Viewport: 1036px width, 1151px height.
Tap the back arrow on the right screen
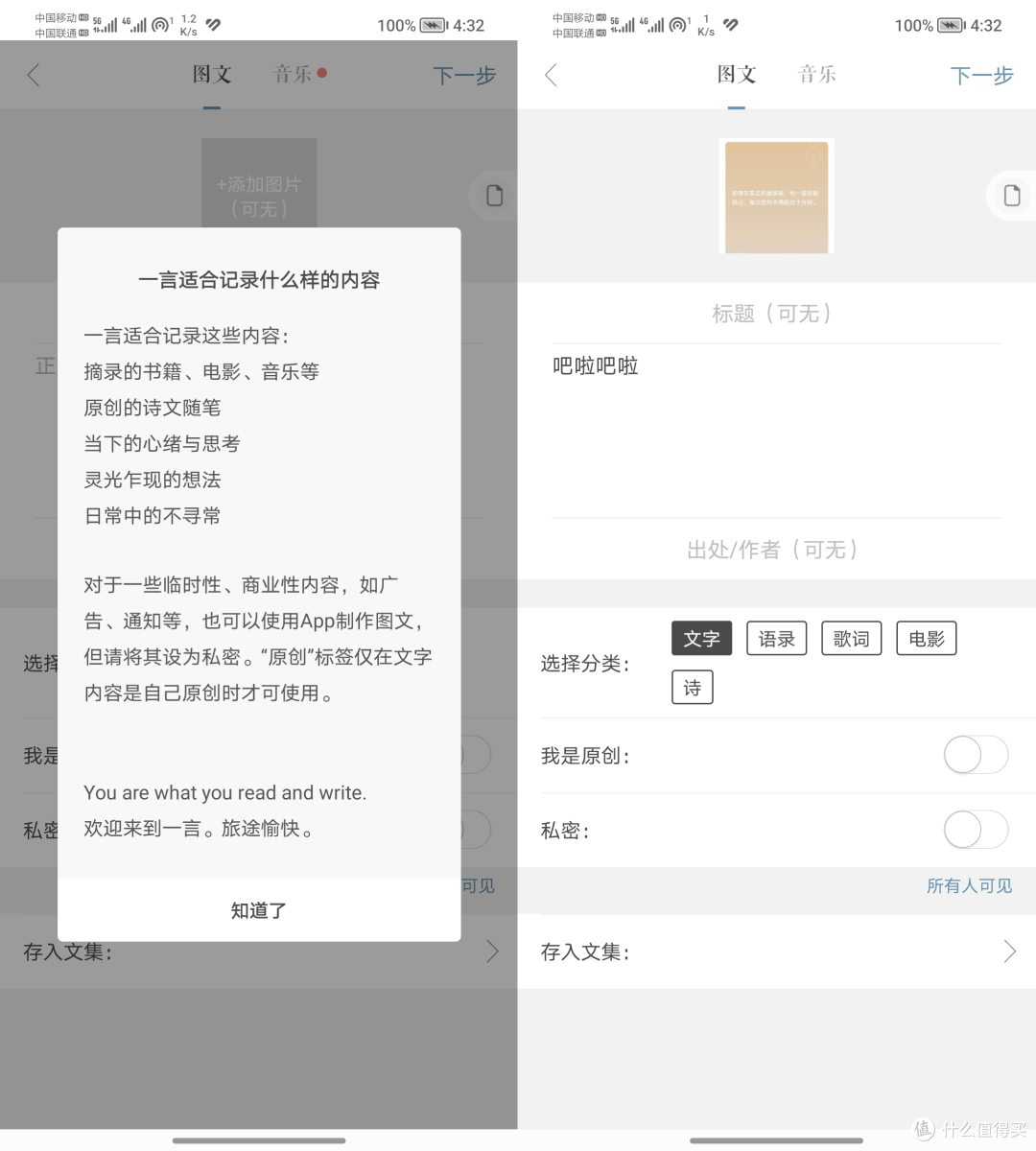[x=551, y=75]
